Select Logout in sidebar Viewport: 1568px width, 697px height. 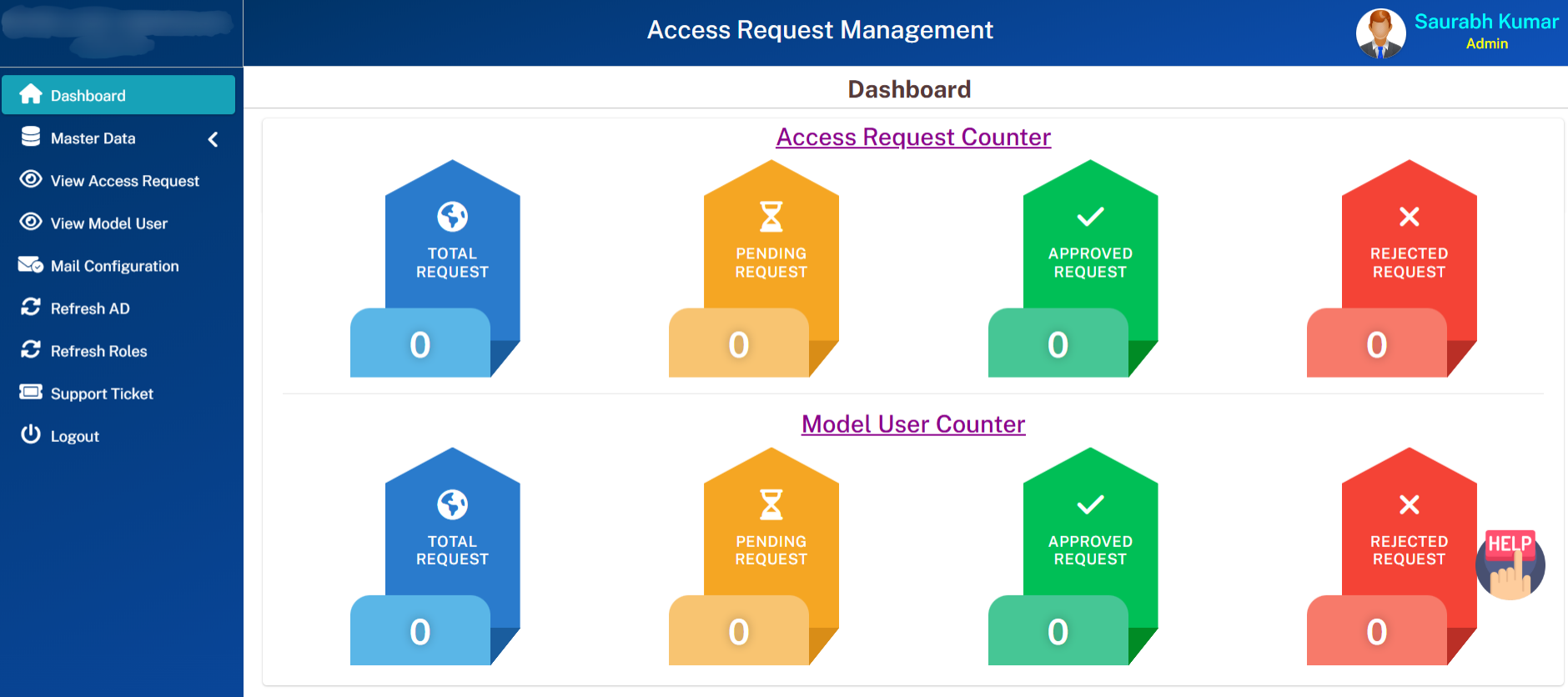coord(118,436)
